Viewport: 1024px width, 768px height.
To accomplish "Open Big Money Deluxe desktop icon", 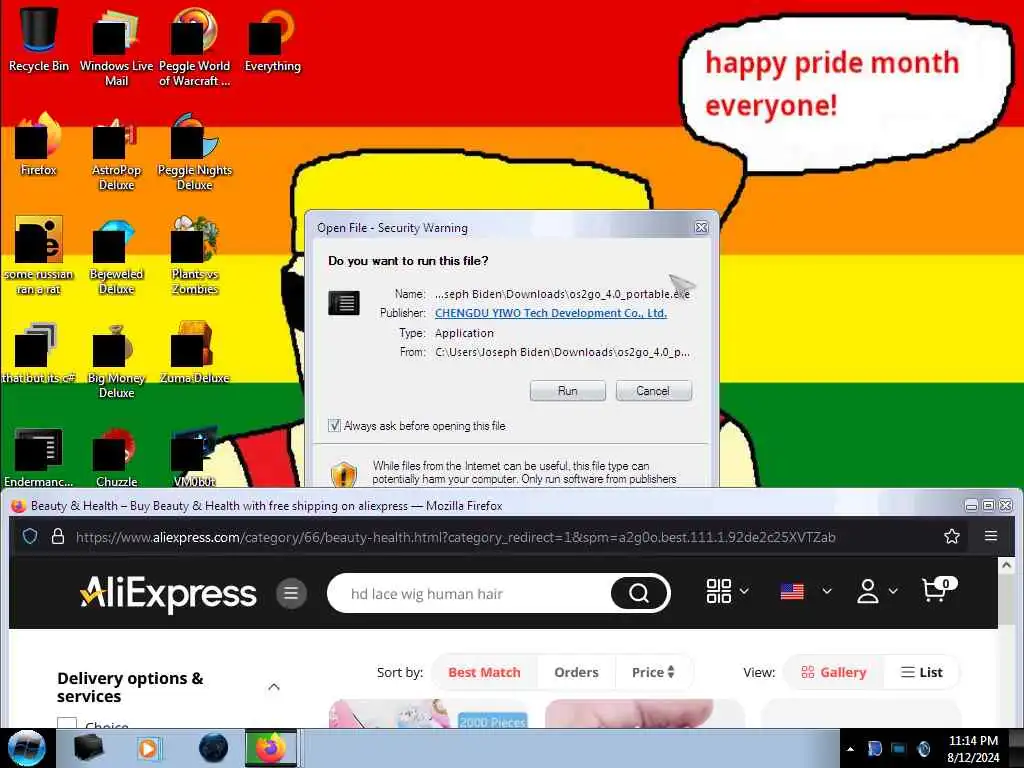I will 116,359.
